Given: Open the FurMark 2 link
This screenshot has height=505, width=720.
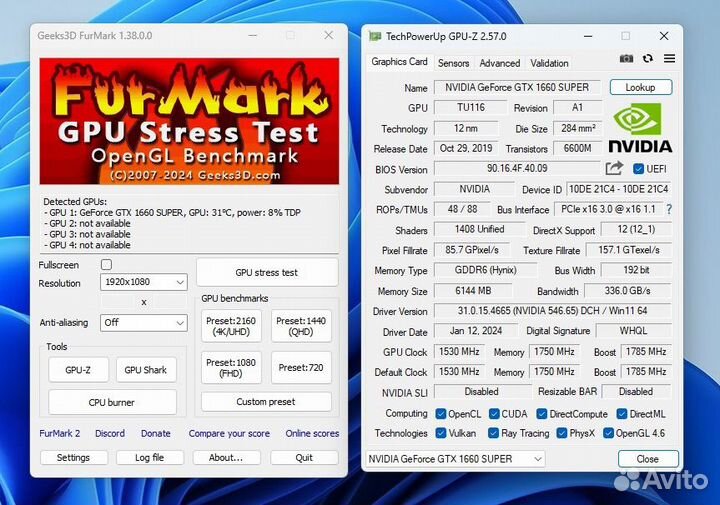Looking at the screenshot, I should click(x=60, y=433).
